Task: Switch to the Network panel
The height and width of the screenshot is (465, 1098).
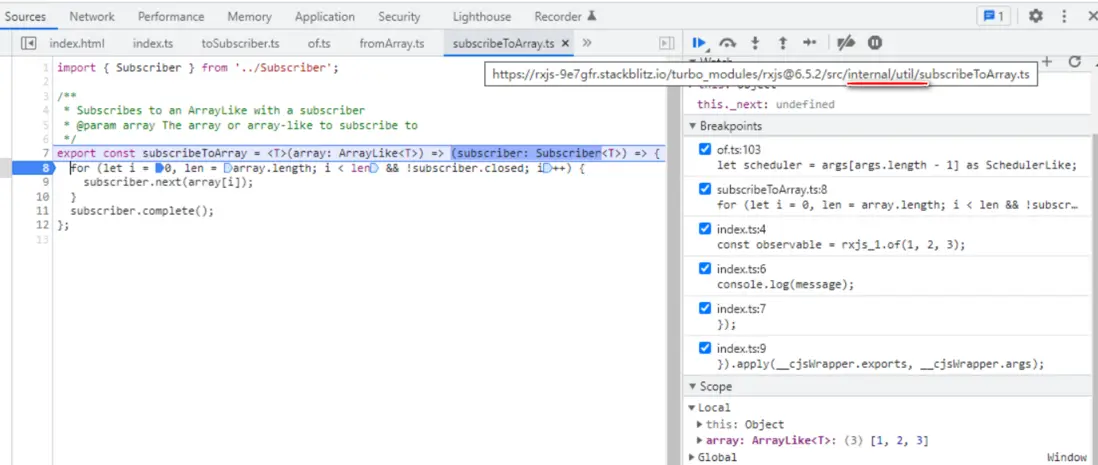Action: [x=92, y=16]
